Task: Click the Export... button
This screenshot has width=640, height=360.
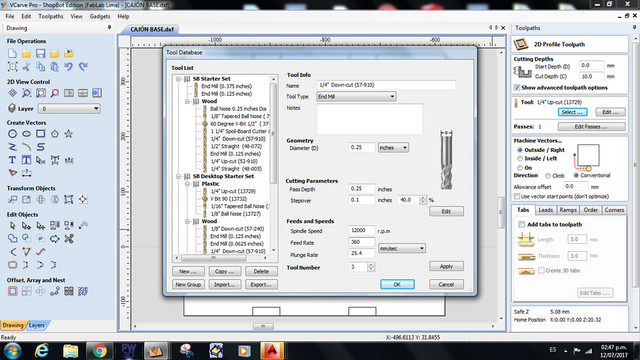Action: click(x=261, y=284)
